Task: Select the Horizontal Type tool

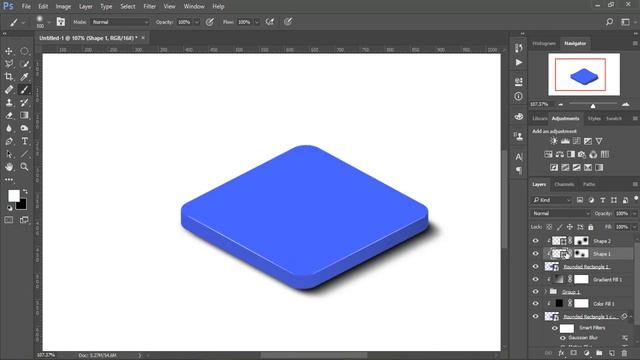Action: point(24,141)
